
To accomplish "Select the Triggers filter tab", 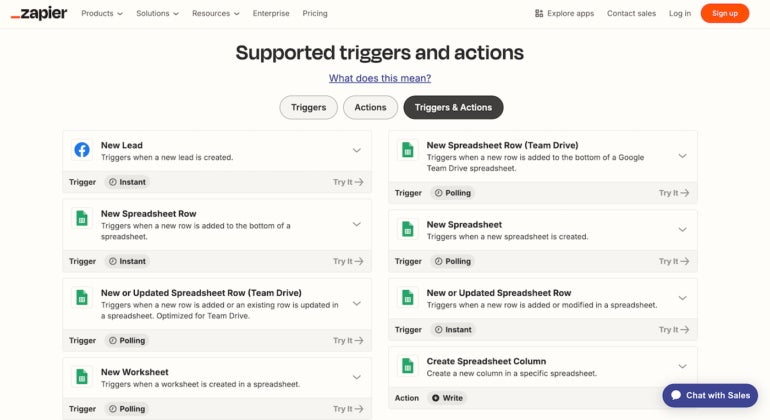I will [308, 107].
